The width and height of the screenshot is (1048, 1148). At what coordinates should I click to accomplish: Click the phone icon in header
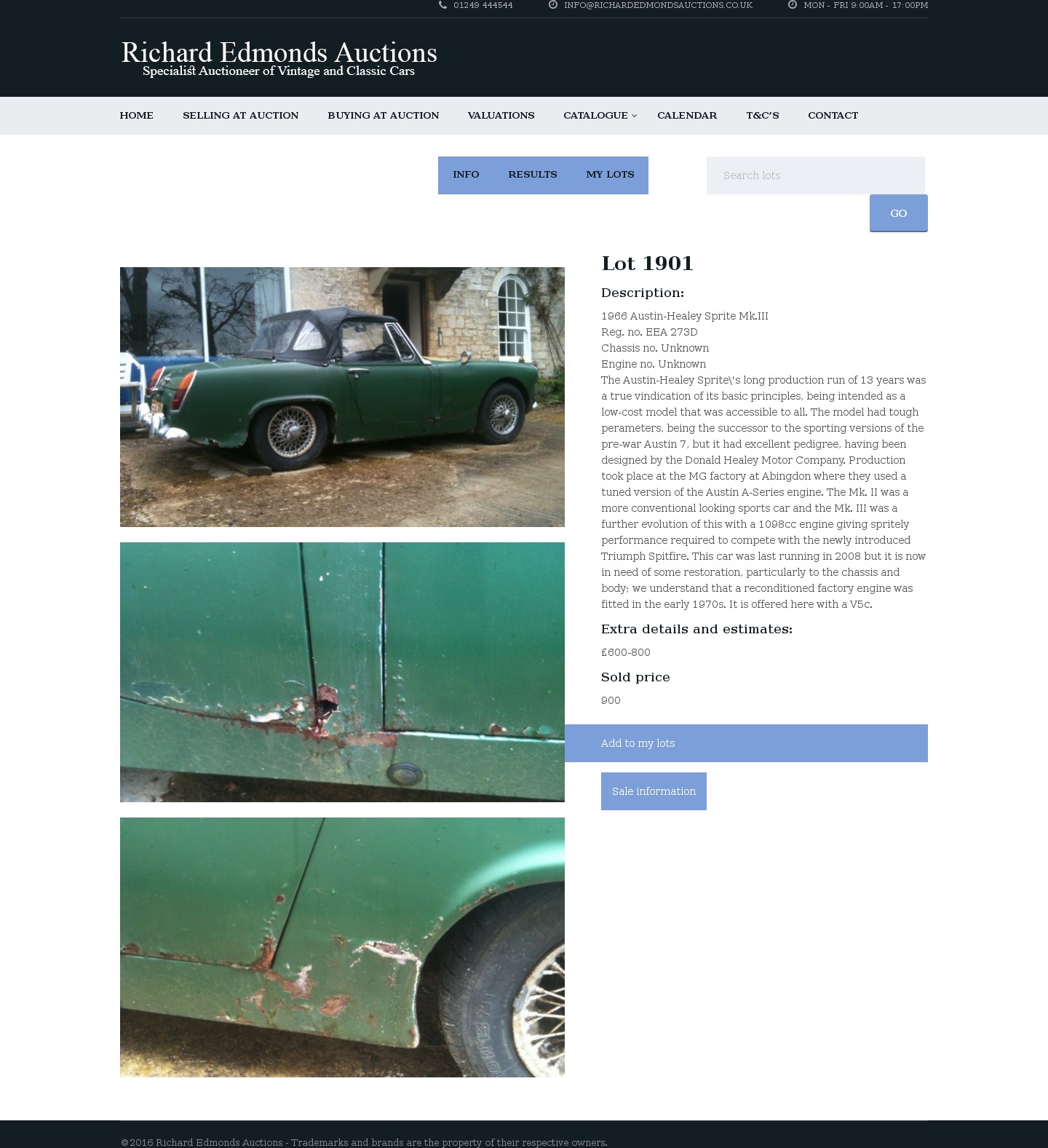click(442, 5)
